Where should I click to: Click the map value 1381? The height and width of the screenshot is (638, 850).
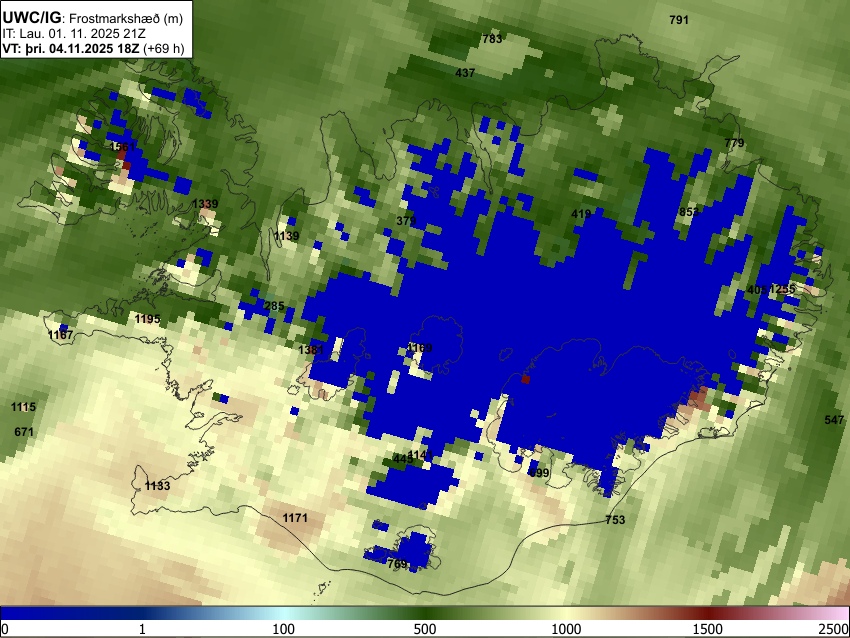pyautogui.click(x=311, y=350)
